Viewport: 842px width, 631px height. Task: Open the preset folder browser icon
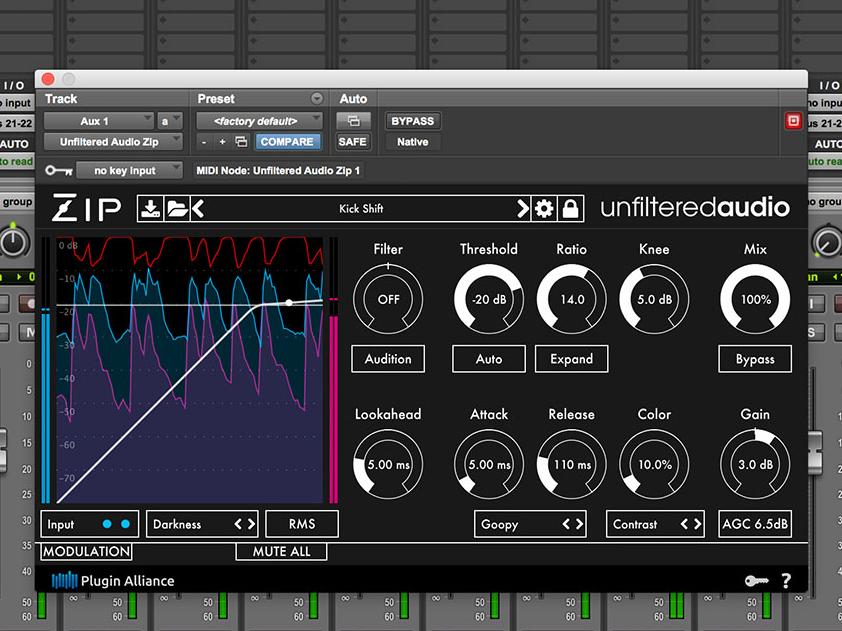[x=176, y=208]
